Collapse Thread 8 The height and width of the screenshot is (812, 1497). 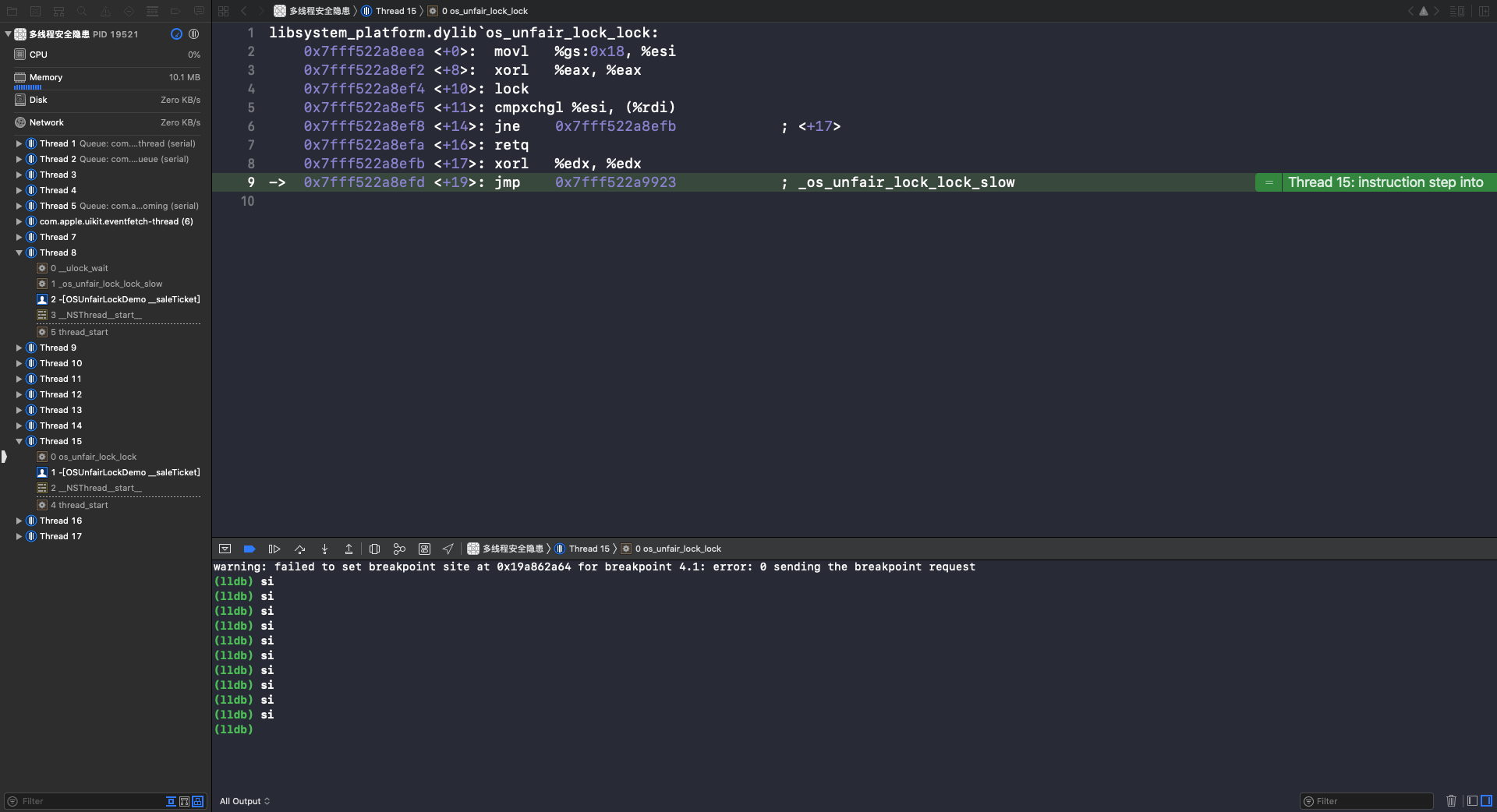(19, 252)
